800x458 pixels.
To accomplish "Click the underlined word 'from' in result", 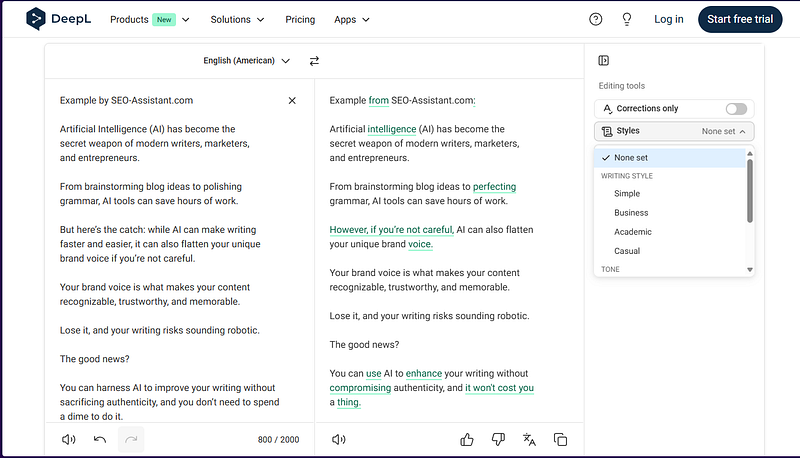I will click(379, 100).
